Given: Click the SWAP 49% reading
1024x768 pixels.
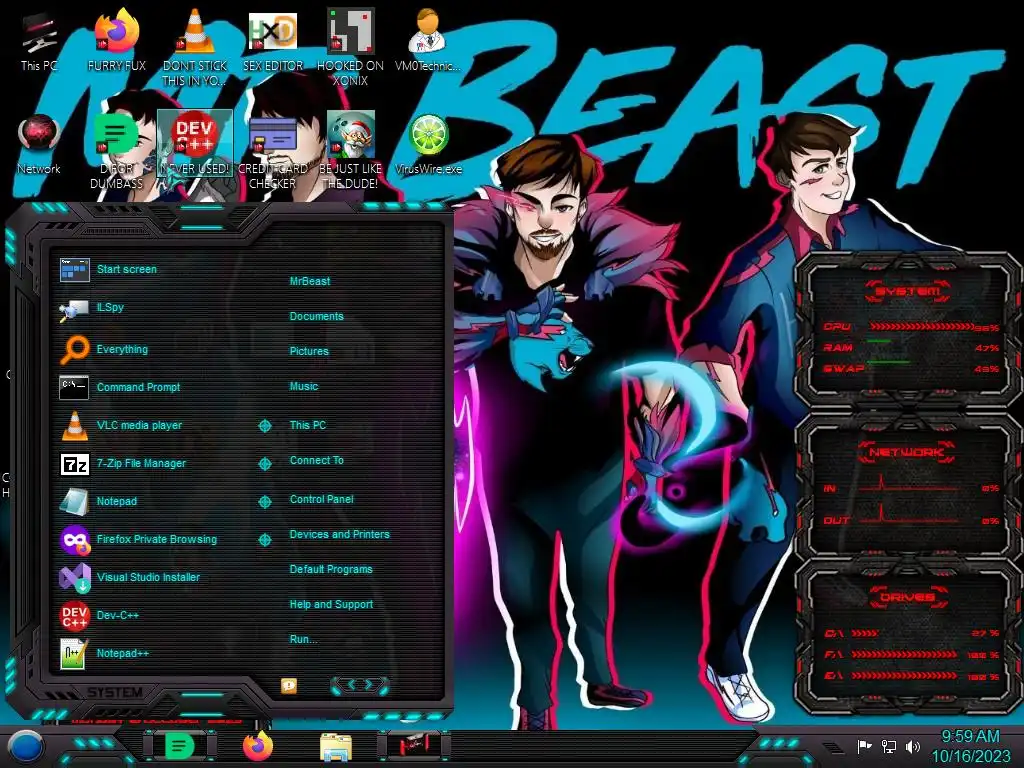Looking at the screenshot, I should pyautogui.click(x=987, y=369).
